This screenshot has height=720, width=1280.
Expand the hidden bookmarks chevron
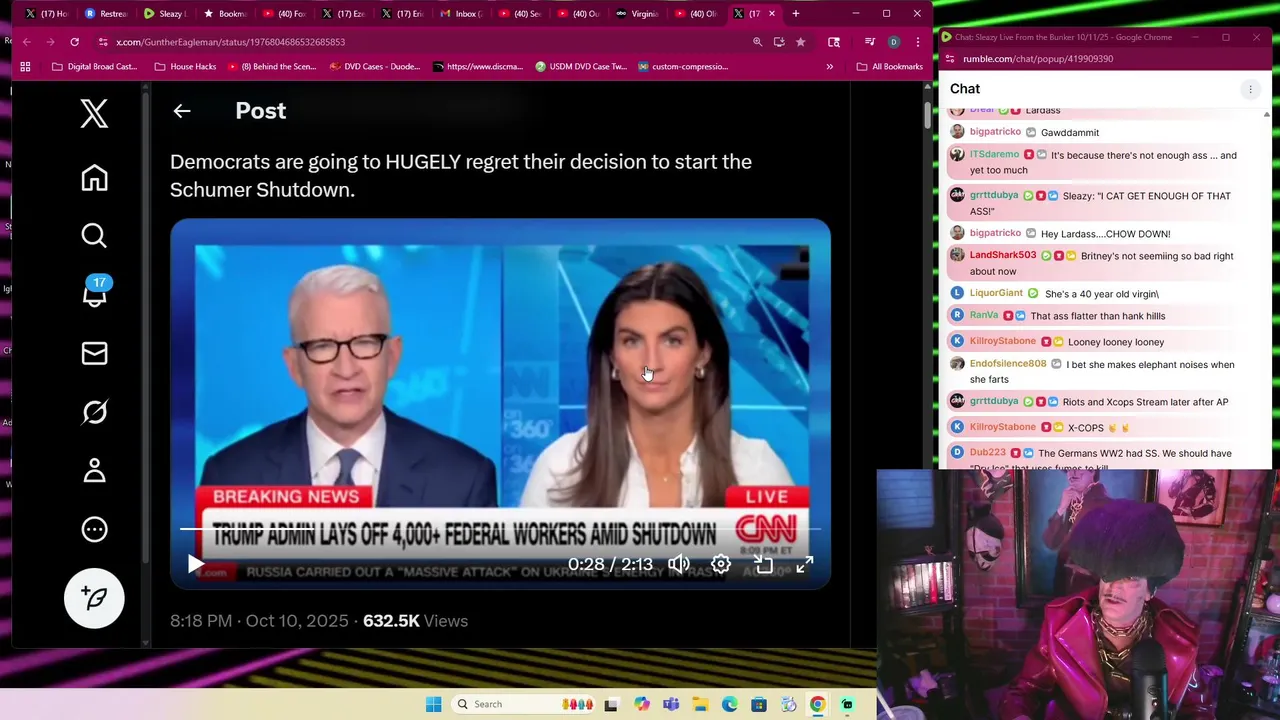pyautogui.click(x=829, y=67)
